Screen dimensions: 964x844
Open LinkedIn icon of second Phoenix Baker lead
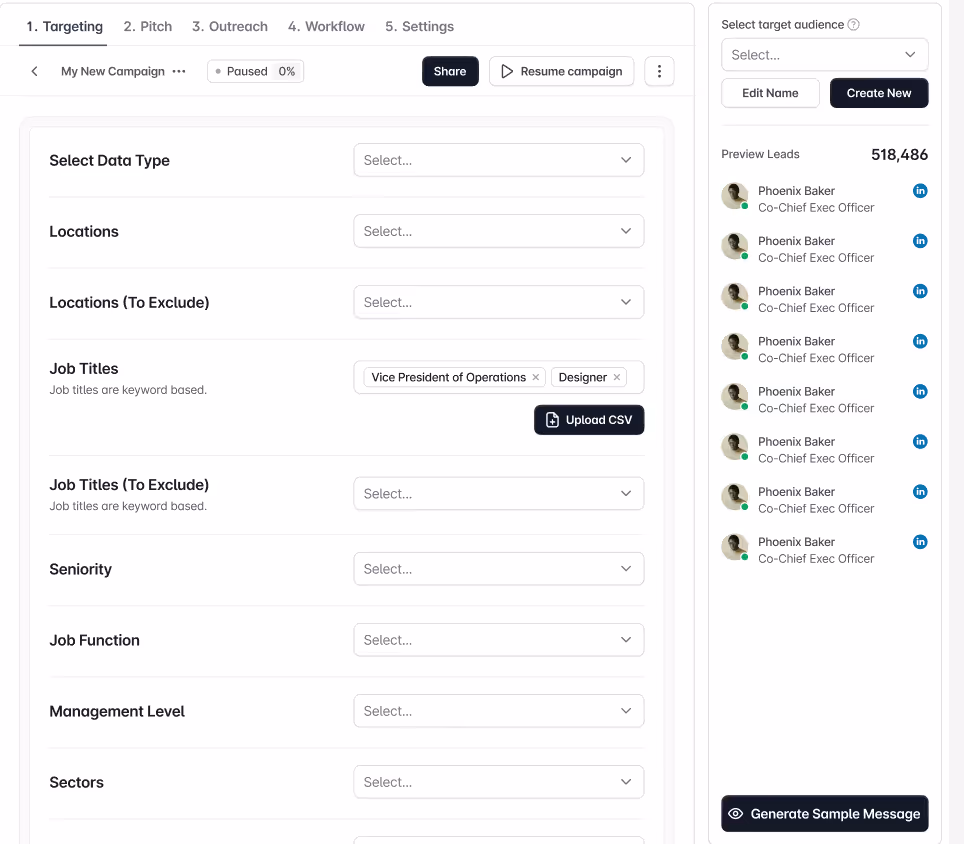coord(920,241)
